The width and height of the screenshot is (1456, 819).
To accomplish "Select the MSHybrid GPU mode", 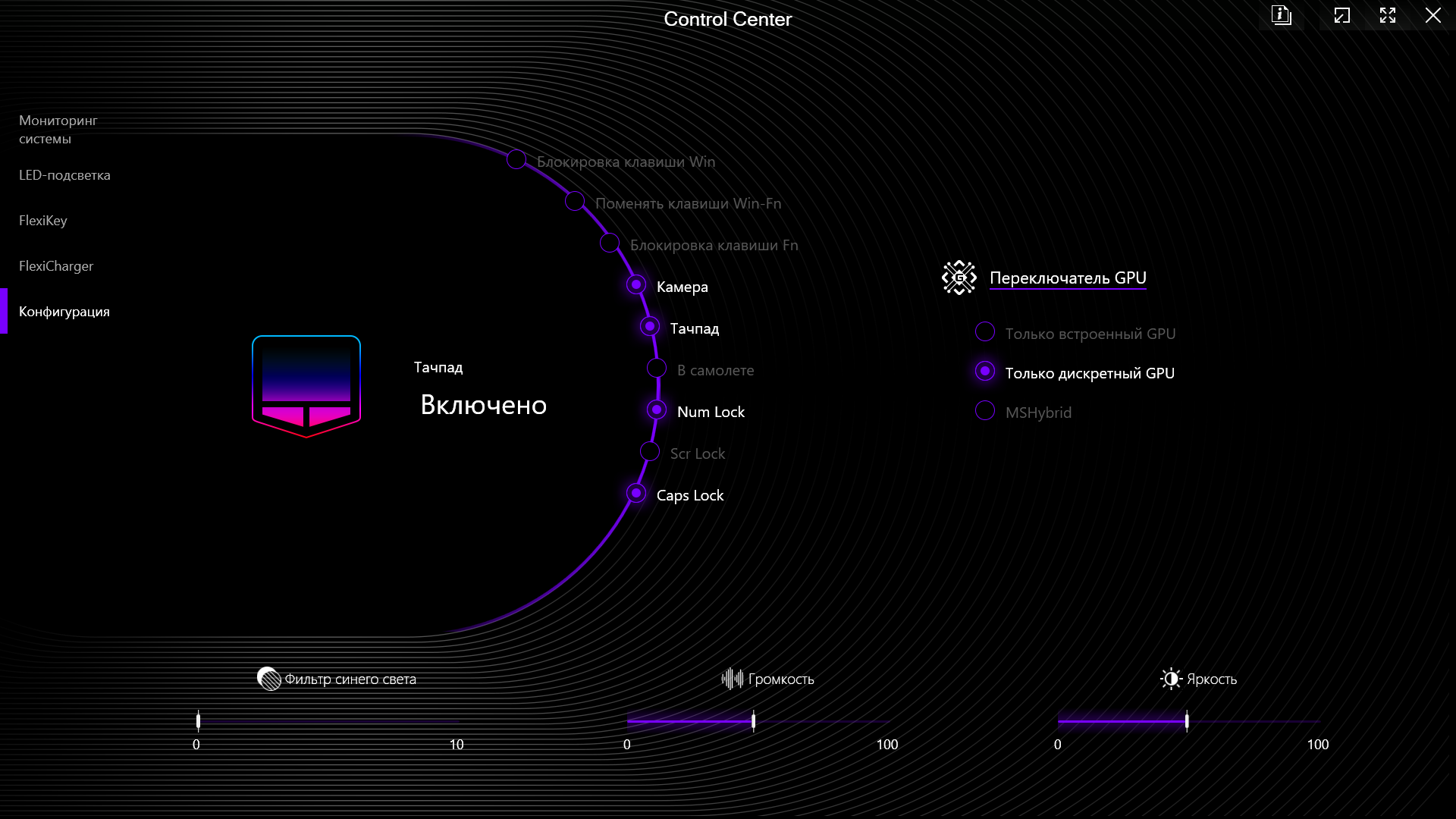I will 985,411.
